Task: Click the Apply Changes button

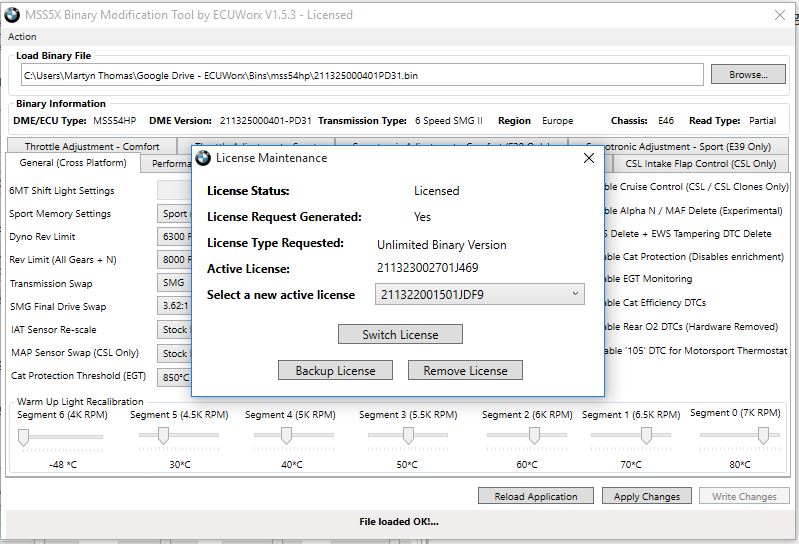Action: coord(646,496)
